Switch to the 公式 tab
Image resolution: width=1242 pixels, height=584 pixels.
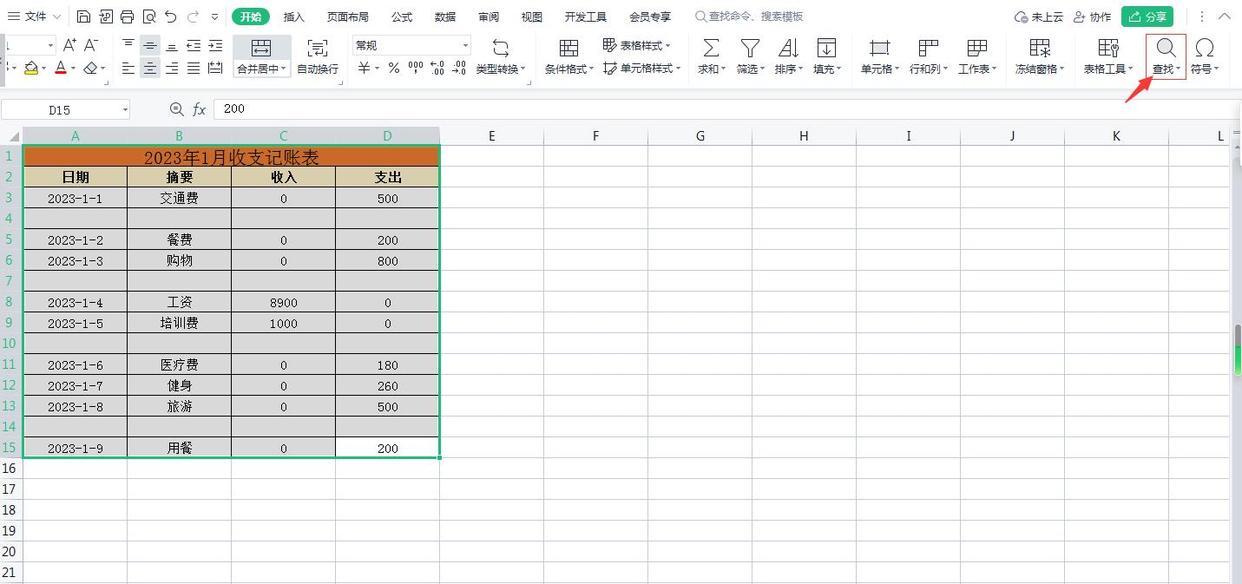coord(402,17)
